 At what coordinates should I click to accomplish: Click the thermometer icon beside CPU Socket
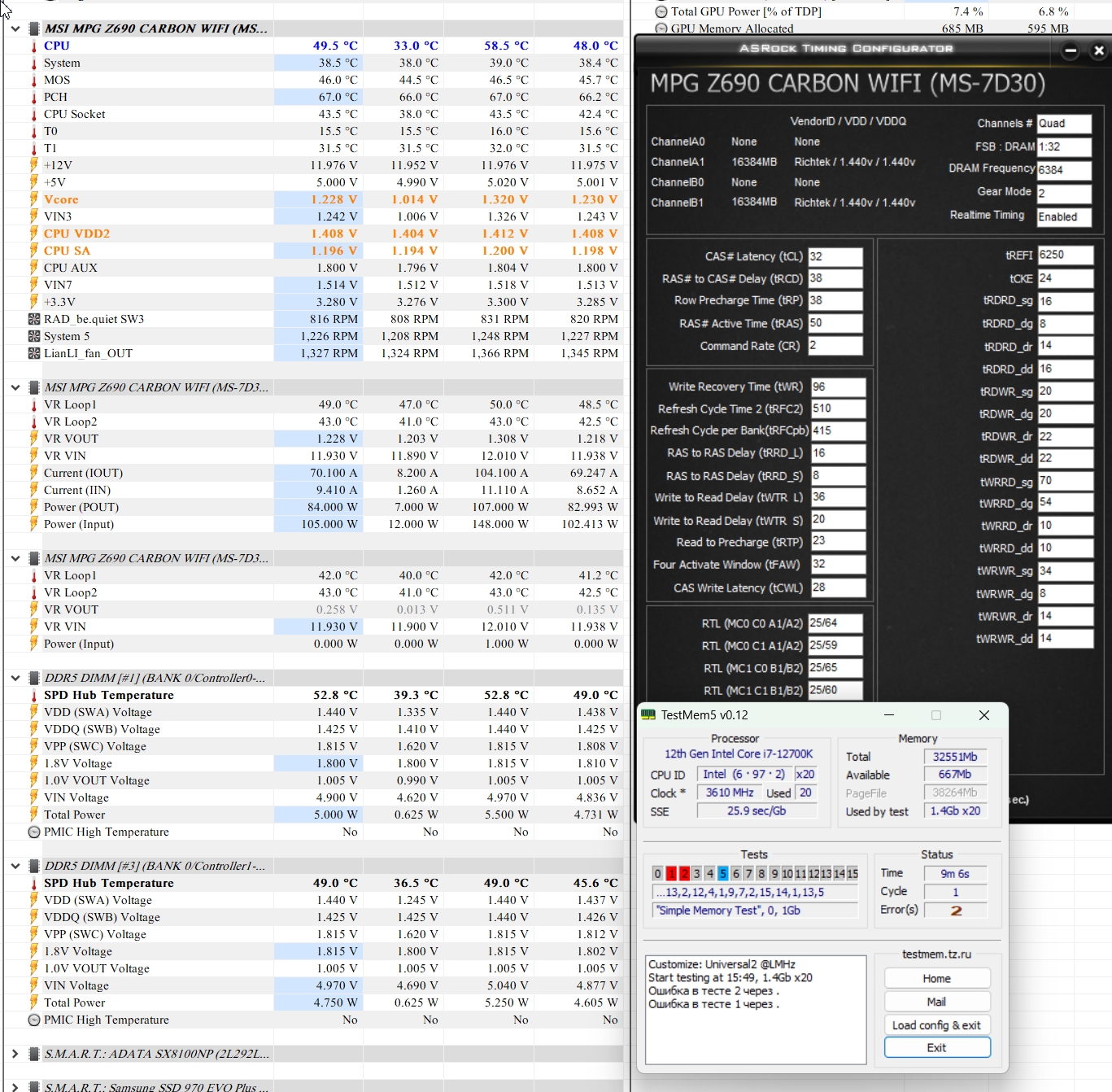coord(34,115)
